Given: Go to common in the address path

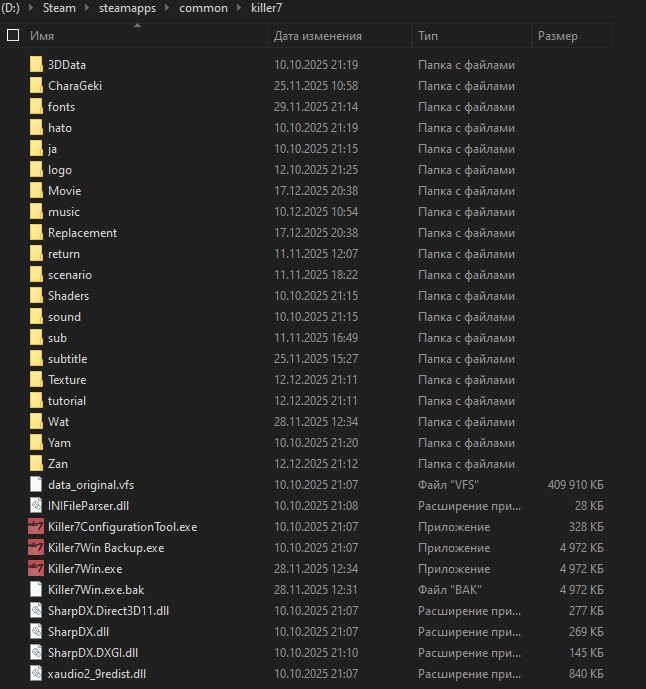Looking at the screenshot, I should tap(203, 8).
